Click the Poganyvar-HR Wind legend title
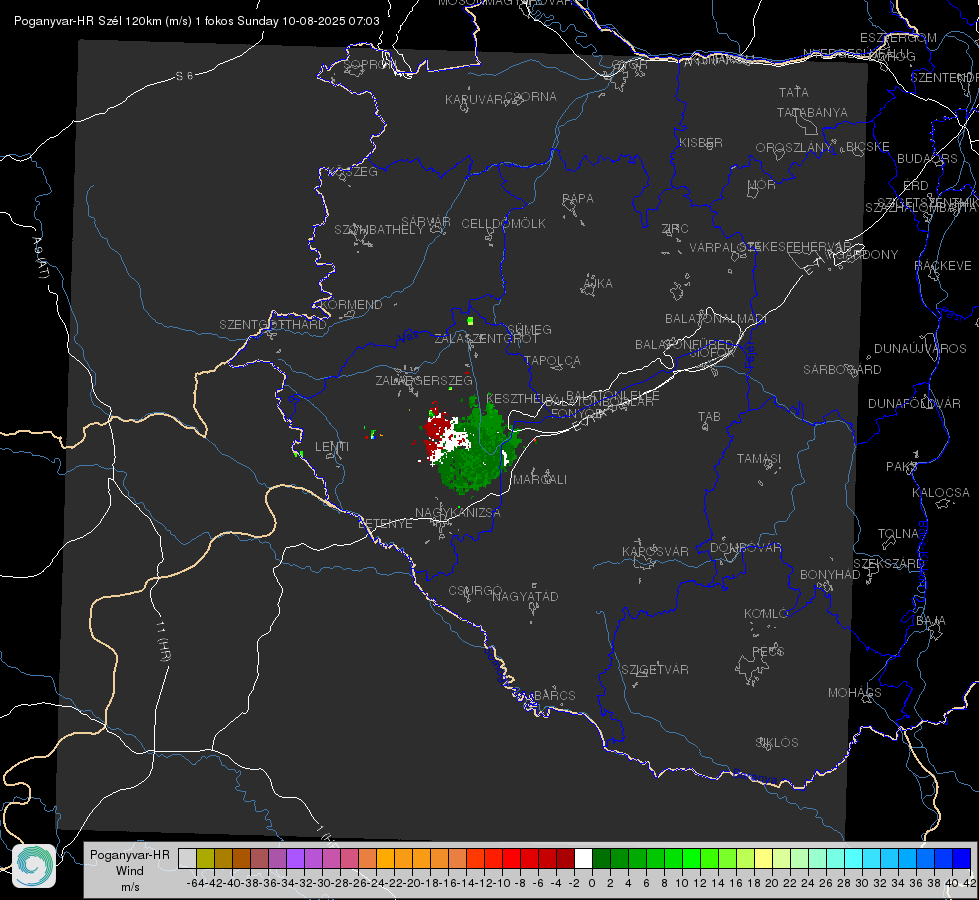This screenshot has height=900, width=979. (x=130, y=871)
